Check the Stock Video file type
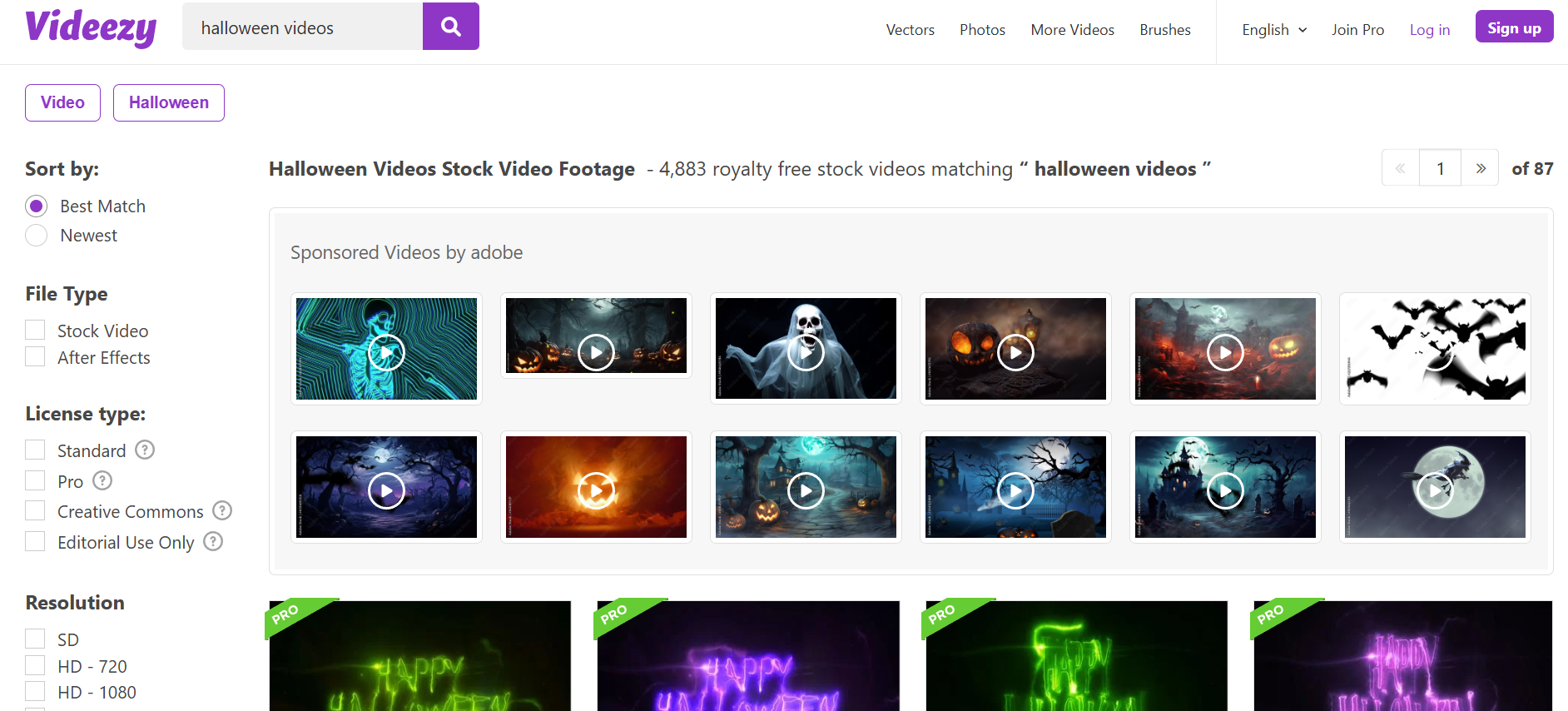The image size is (1568, 711). point(35,331)
